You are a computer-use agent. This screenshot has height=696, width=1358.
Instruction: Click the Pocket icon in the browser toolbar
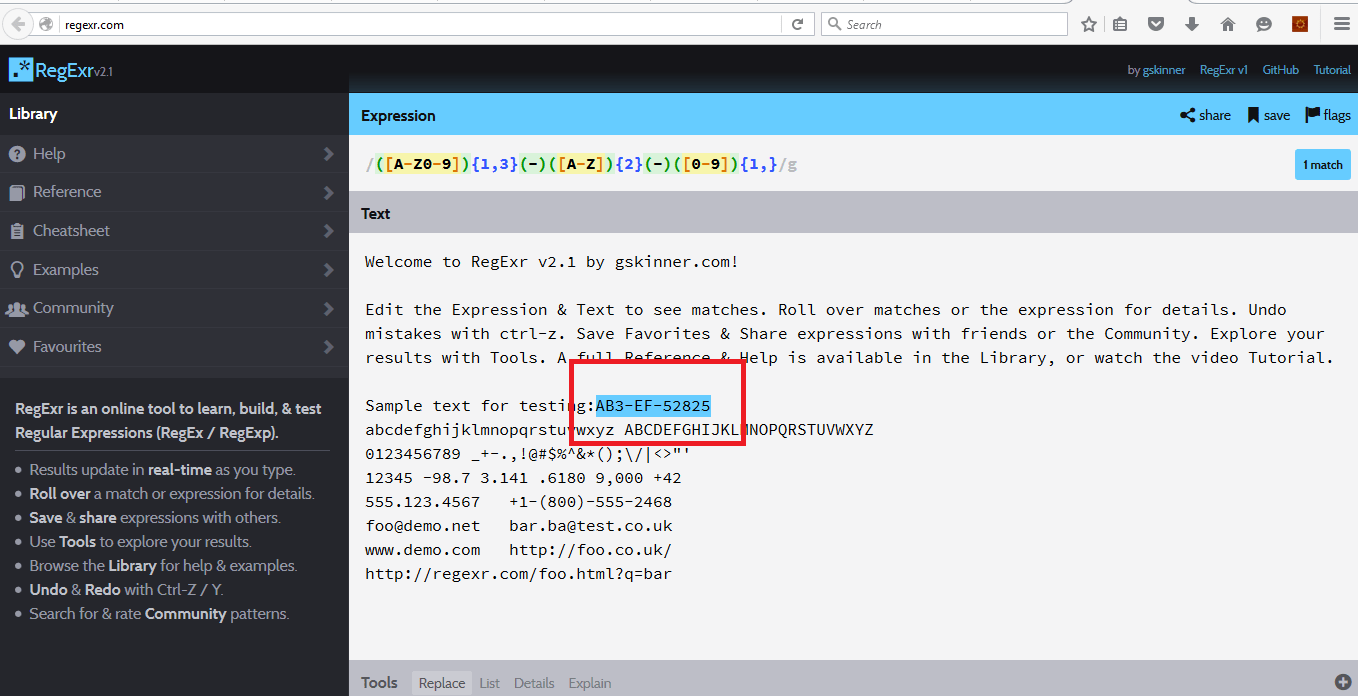tap(1155, 23)
